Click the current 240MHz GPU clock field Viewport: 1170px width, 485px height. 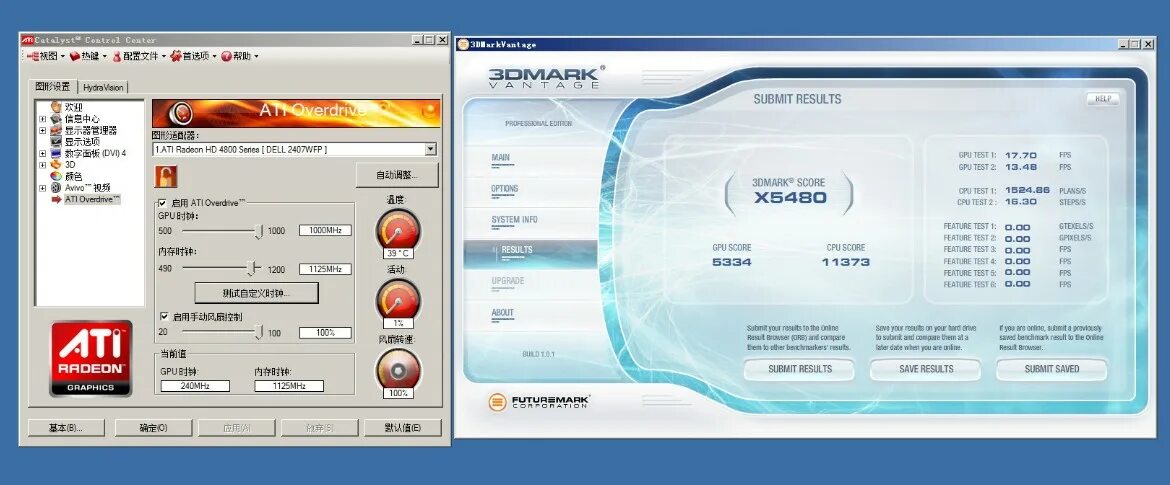click(195, 386)
